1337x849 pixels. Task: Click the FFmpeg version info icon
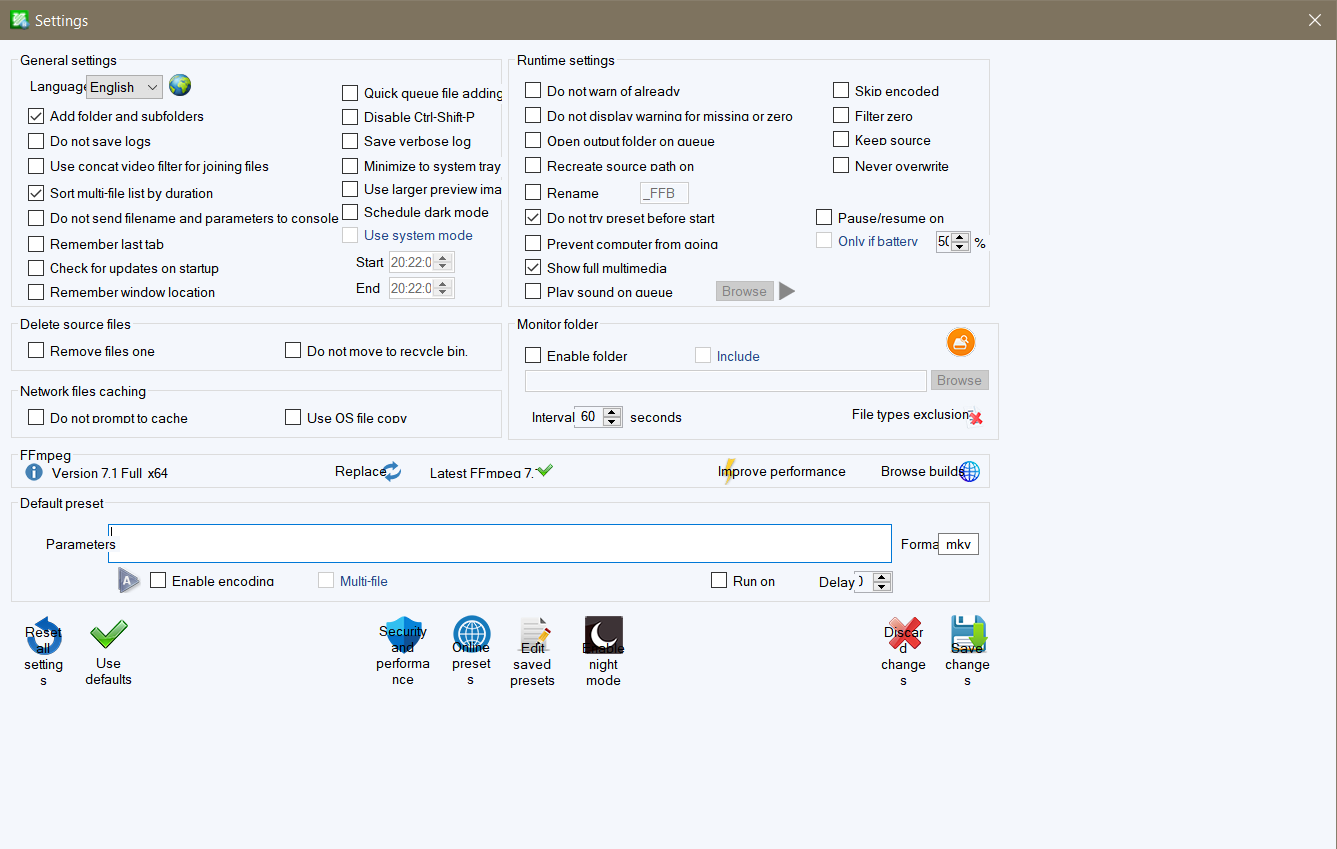click(x=34, y=472)
